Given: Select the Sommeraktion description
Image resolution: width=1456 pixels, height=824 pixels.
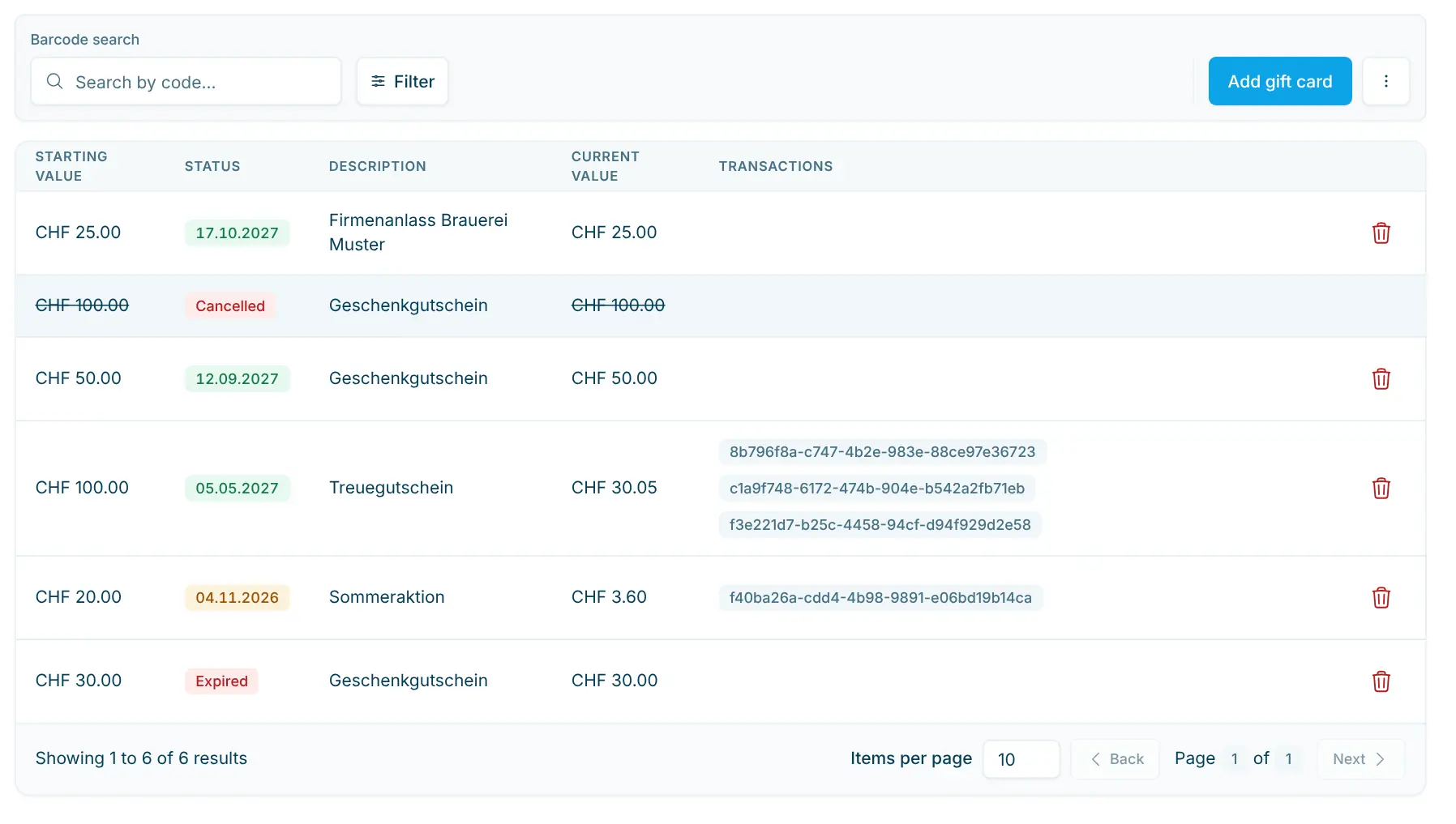Looking at the screenshot, I should pos(387,597).
